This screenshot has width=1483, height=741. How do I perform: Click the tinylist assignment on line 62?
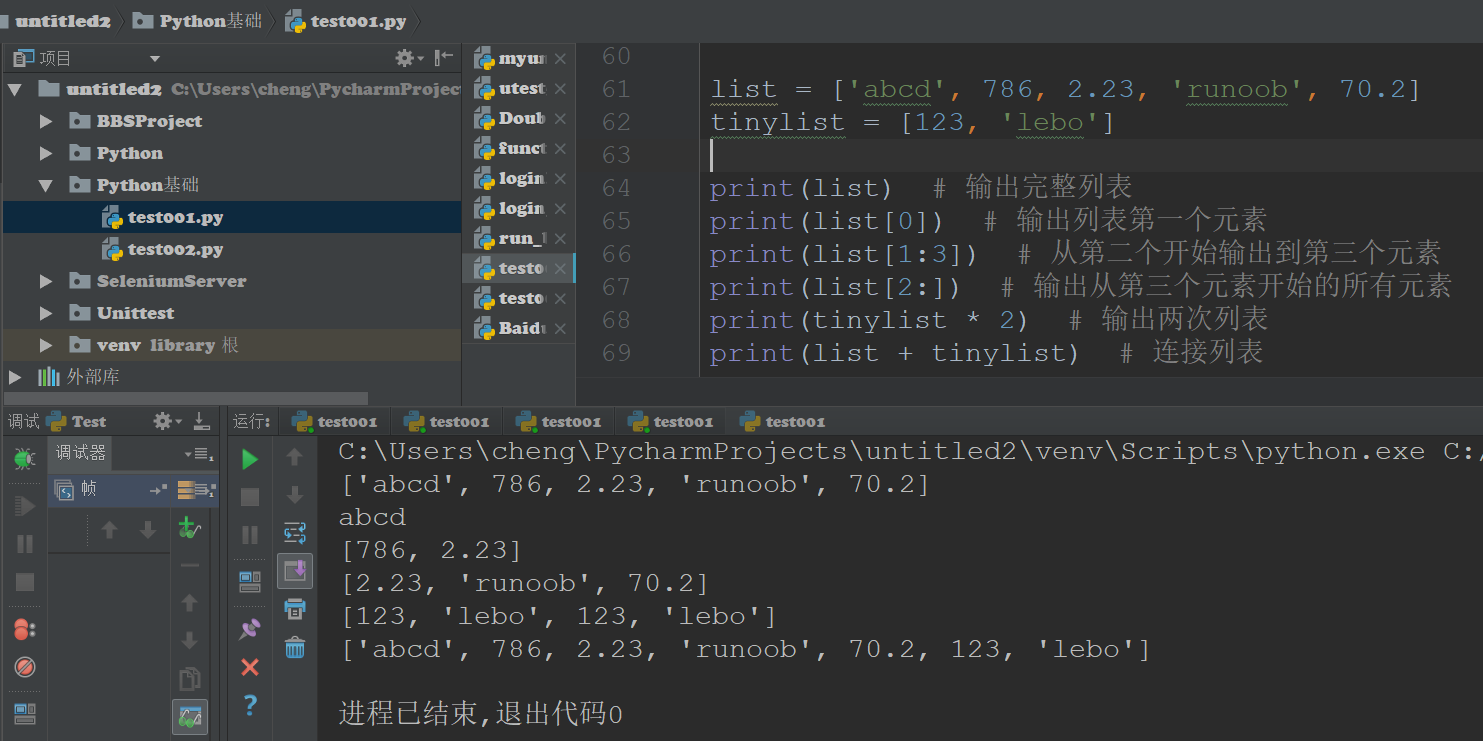coord(911,123)
